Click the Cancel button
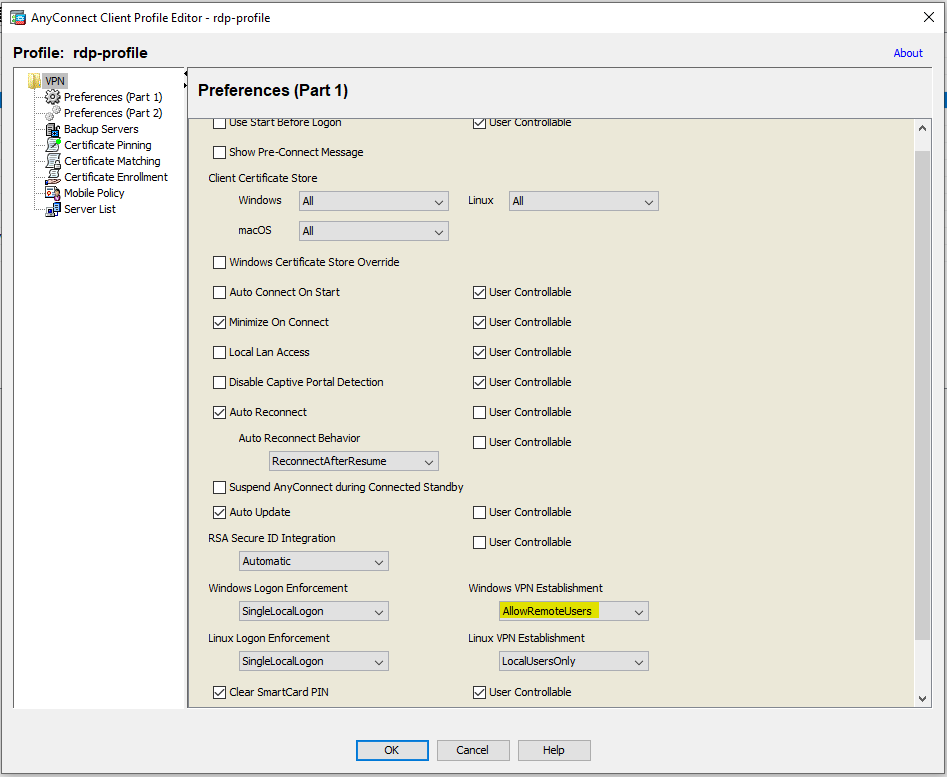Screen dimensions: 947x777 (x=473, y=750)
